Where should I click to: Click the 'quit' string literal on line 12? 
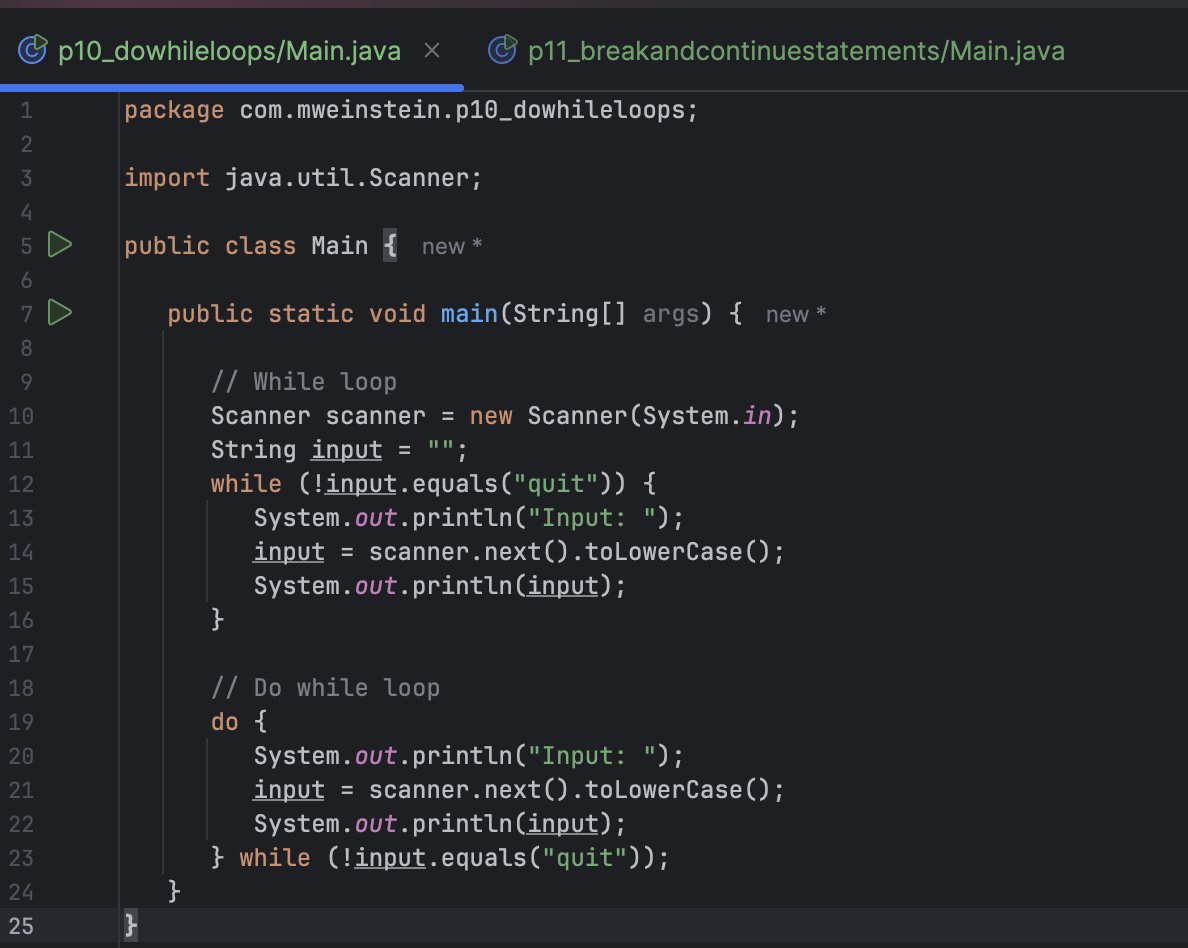pos(557,483)
